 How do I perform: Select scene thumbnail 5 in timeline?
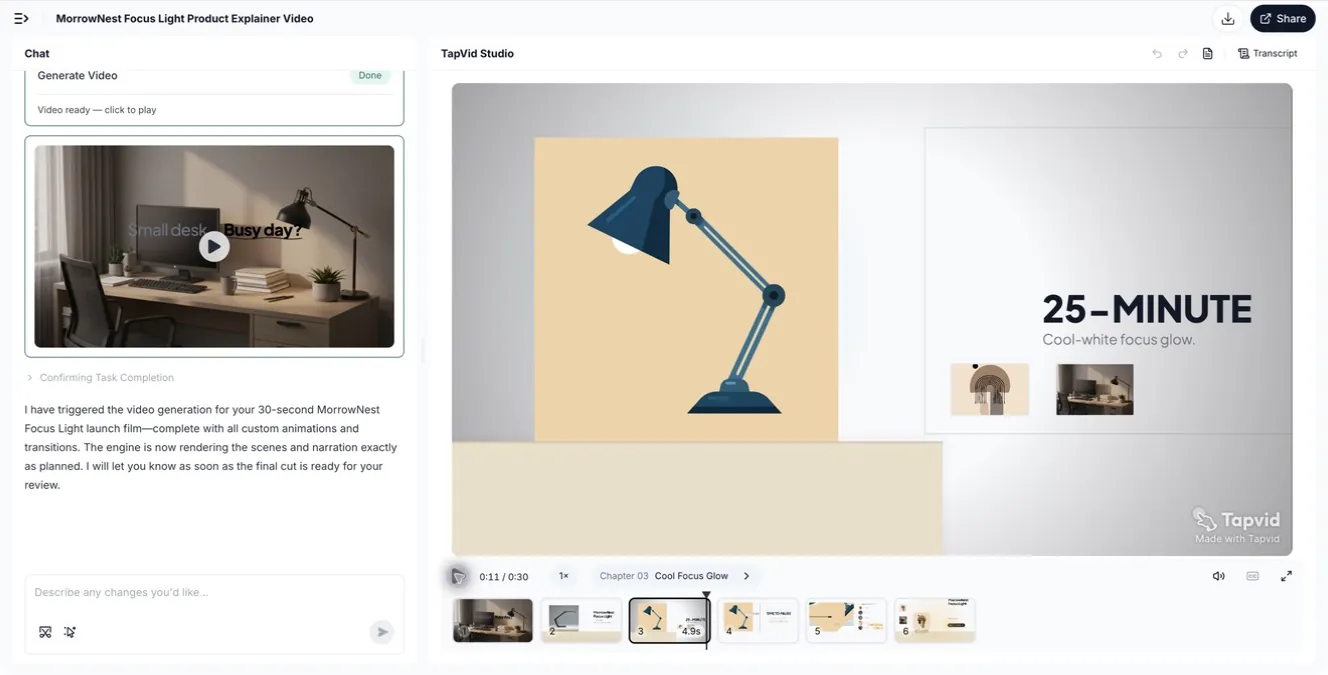(846, 620)
